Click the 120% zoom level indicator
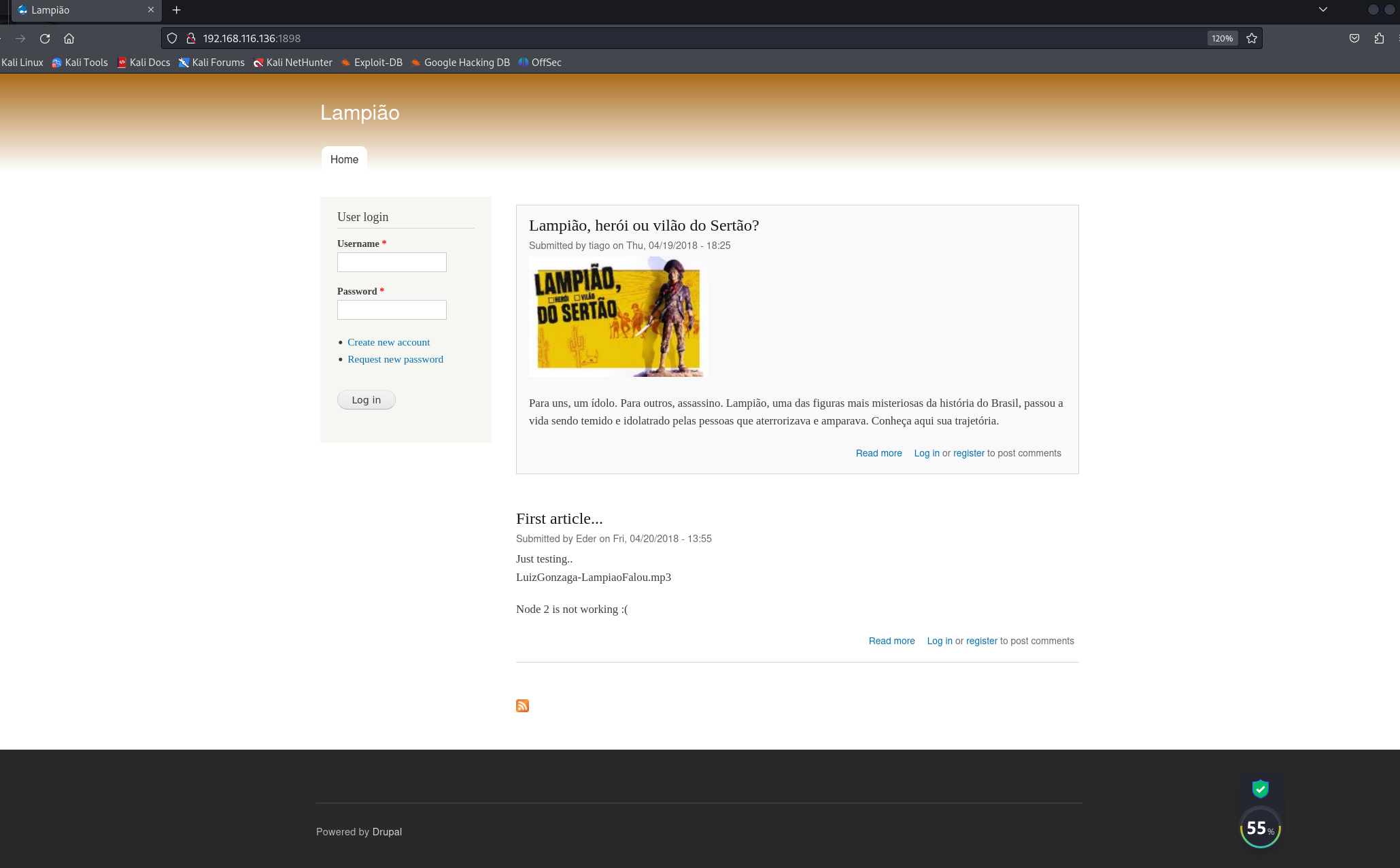This screenshot has width=1400, height=868. [x=1222, y=39]
